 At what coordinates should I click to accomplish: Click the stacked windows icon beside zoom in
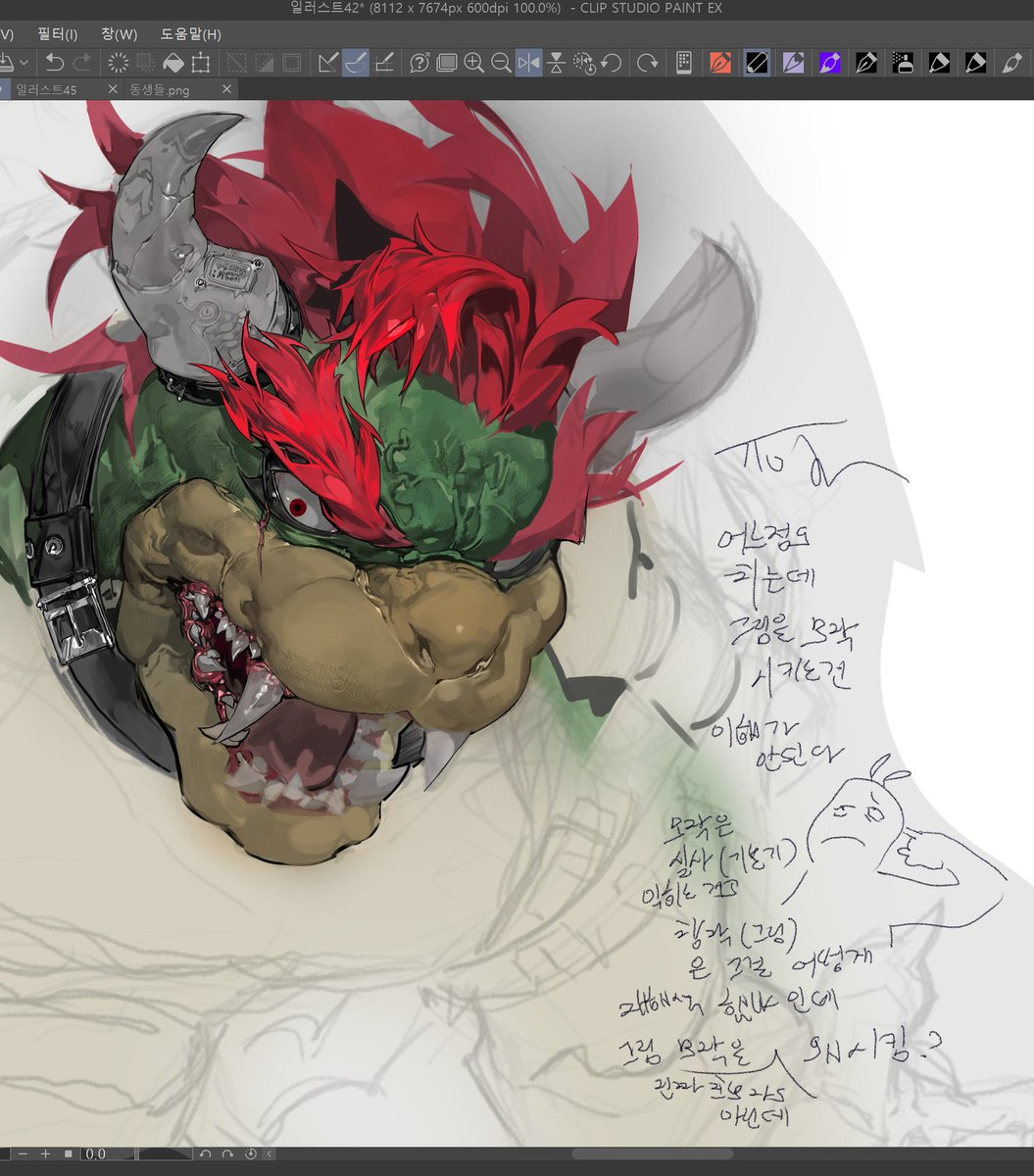click(447, 63)
